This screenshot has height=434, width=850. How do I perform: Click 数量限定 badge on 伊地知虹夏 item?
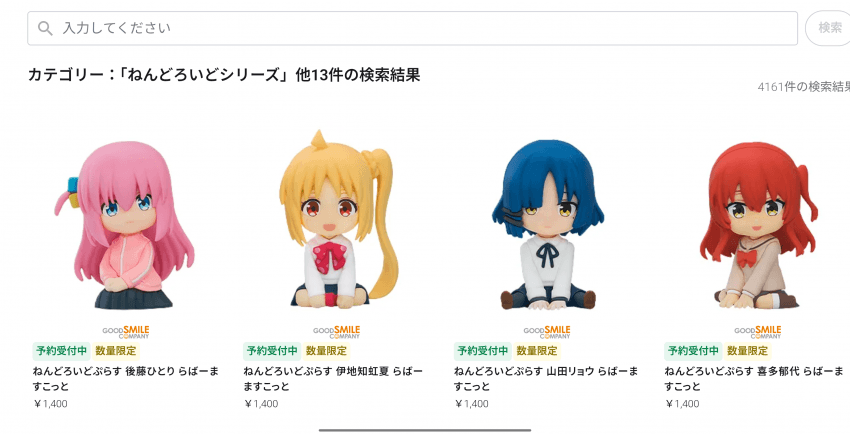[326, 351]
